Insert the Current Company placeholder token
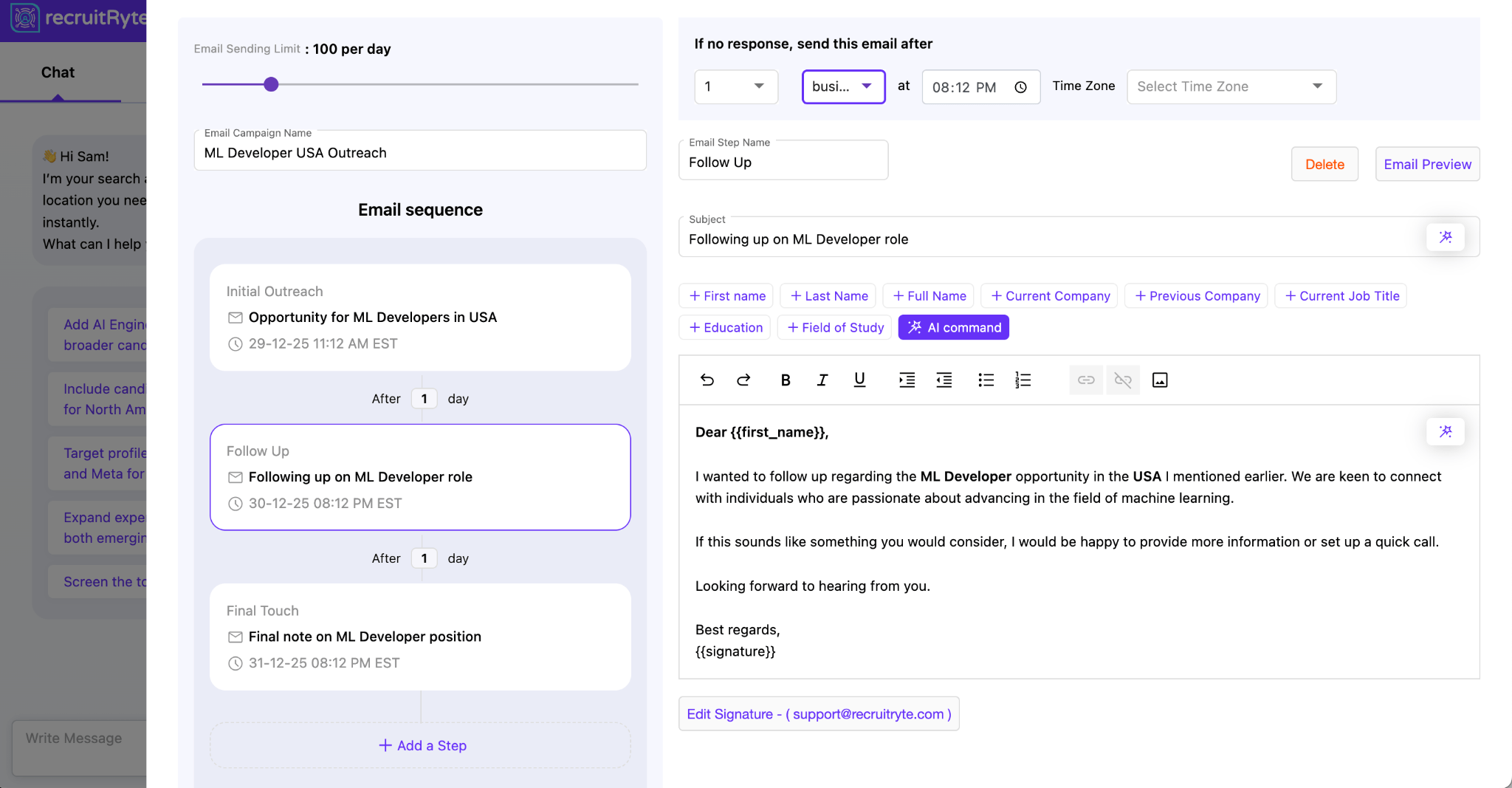Screen dimensions: 1512x788 coord(1049,295)
